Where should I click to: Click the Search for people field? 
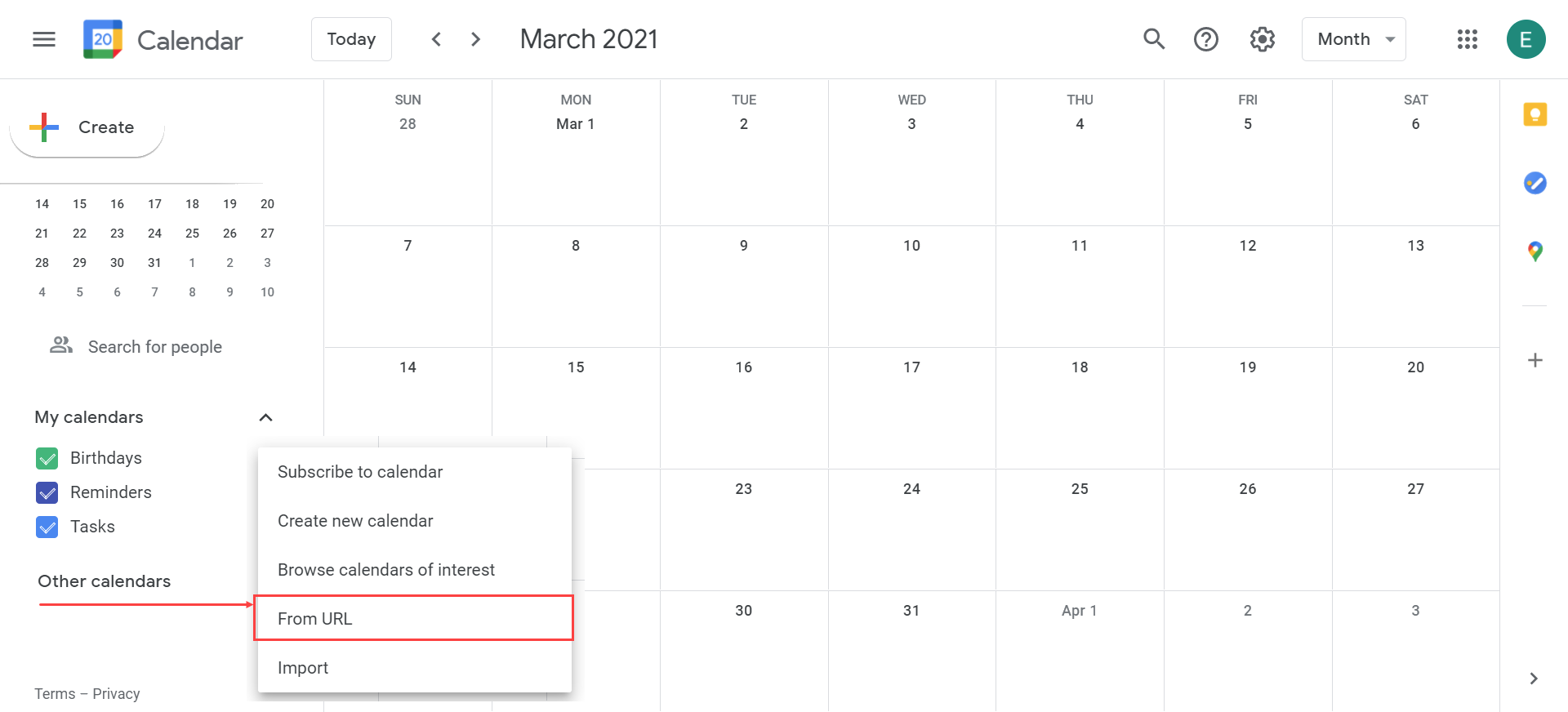[155, 347]
